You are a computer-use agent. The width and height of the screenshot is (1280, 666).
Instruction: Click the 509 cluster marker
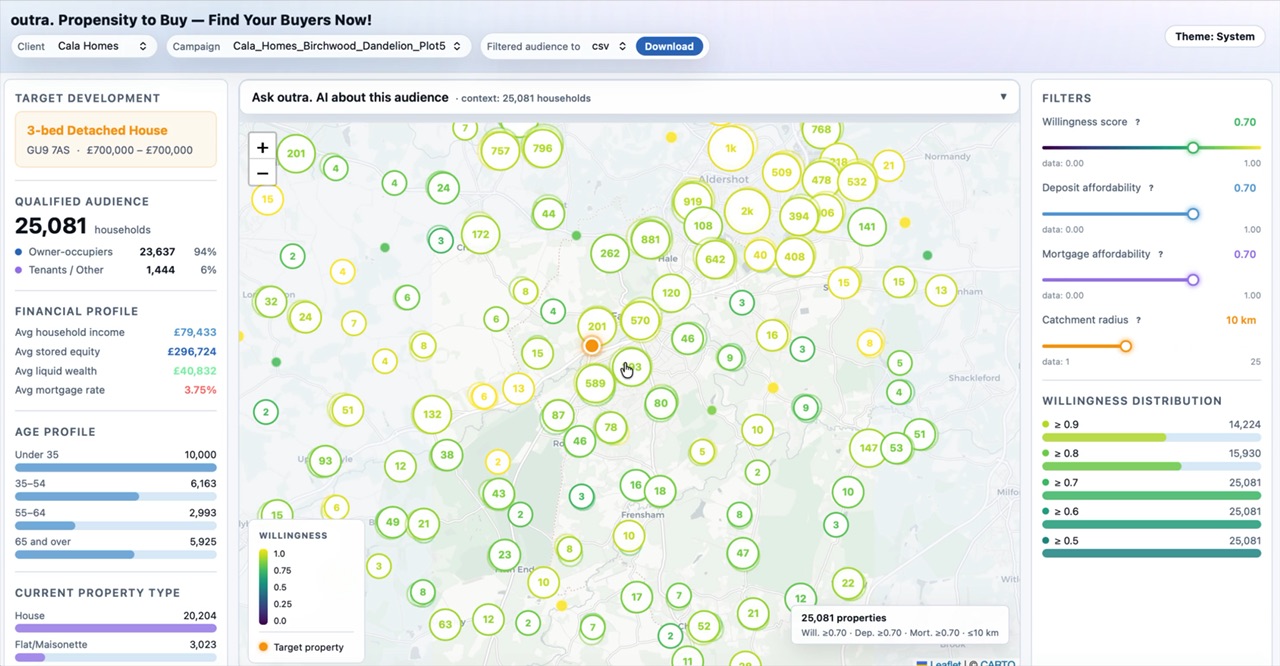pos(782,172)
